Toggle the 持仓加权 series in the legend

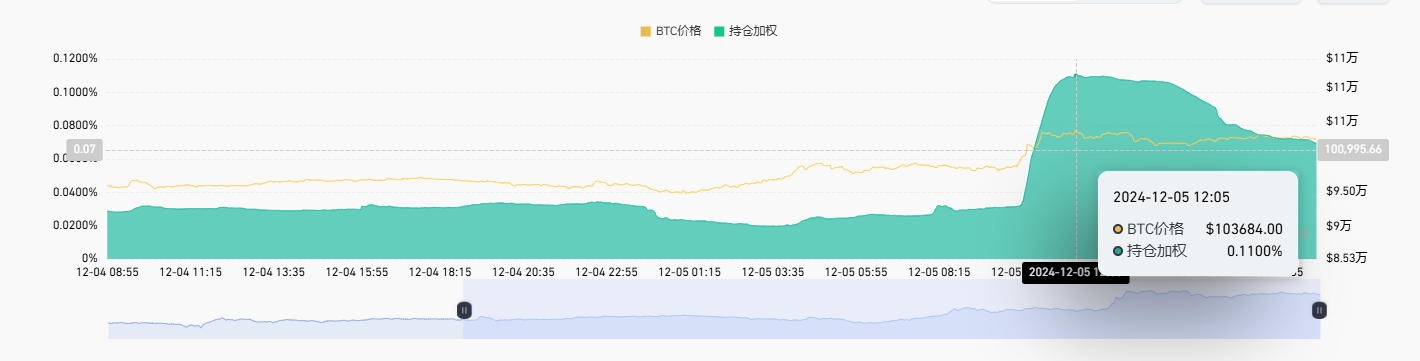click(x=746, y=31)
